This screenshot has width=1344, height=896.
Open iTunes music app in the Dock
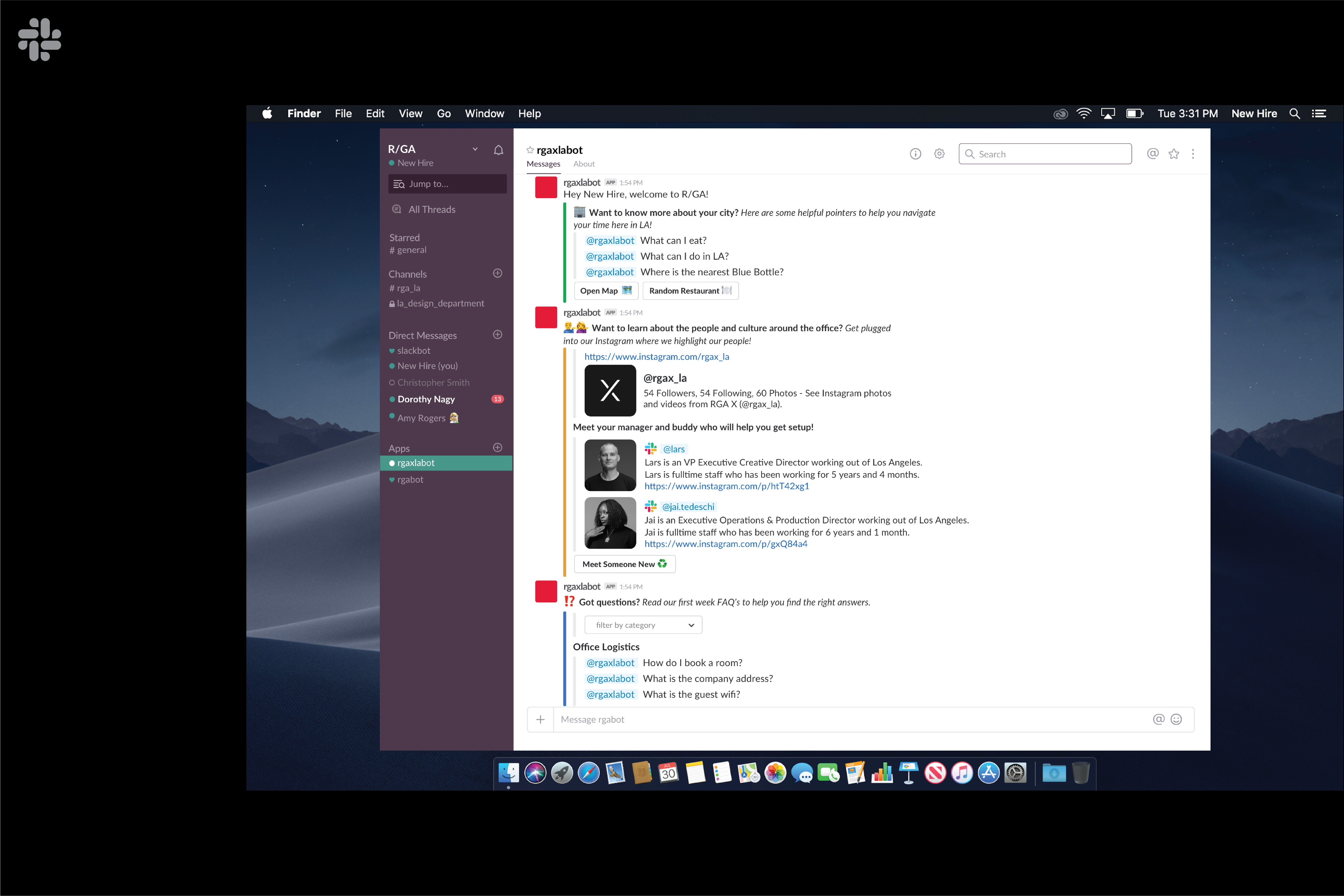962,773
